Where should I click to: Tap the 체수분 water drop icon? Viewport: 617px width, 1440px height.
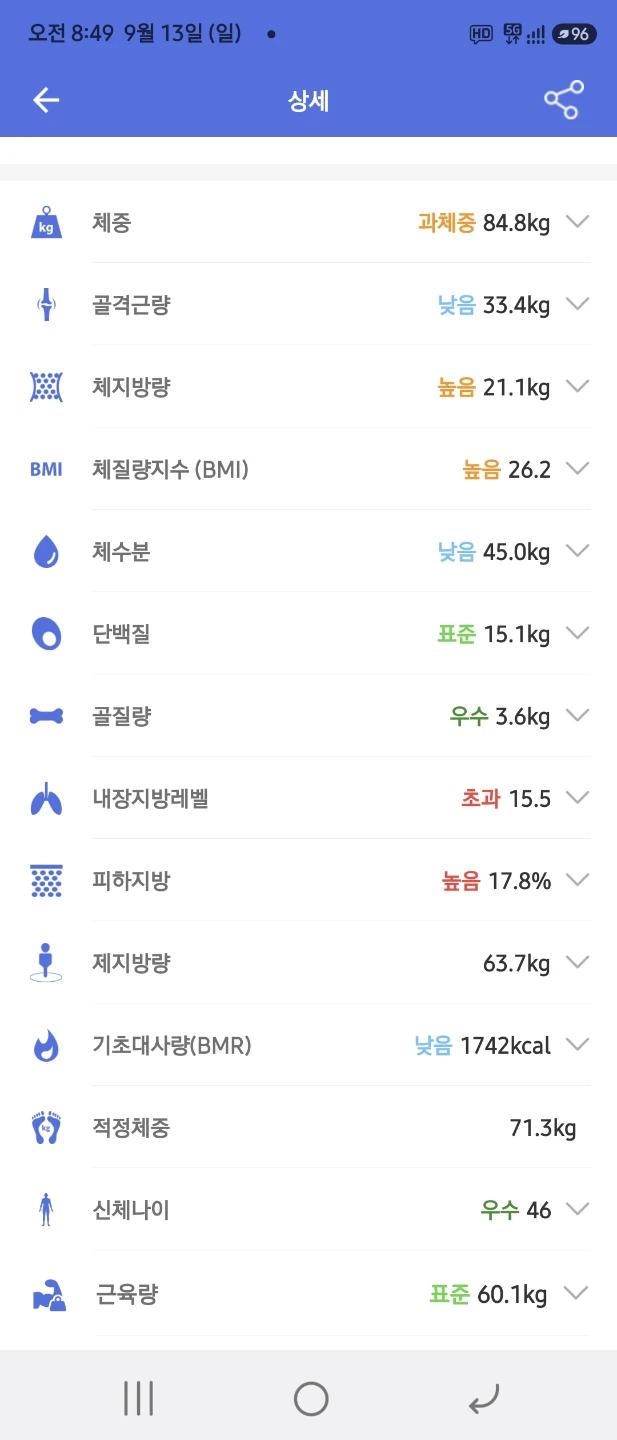click(46, 551)
